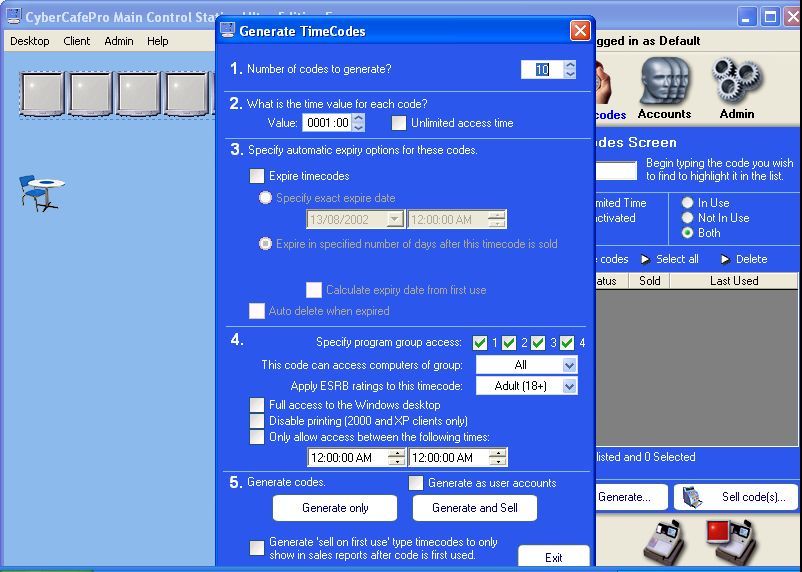Open the ESRB ratings dropdown
This screenshot has height=572, width=802.
coord(569,386)
